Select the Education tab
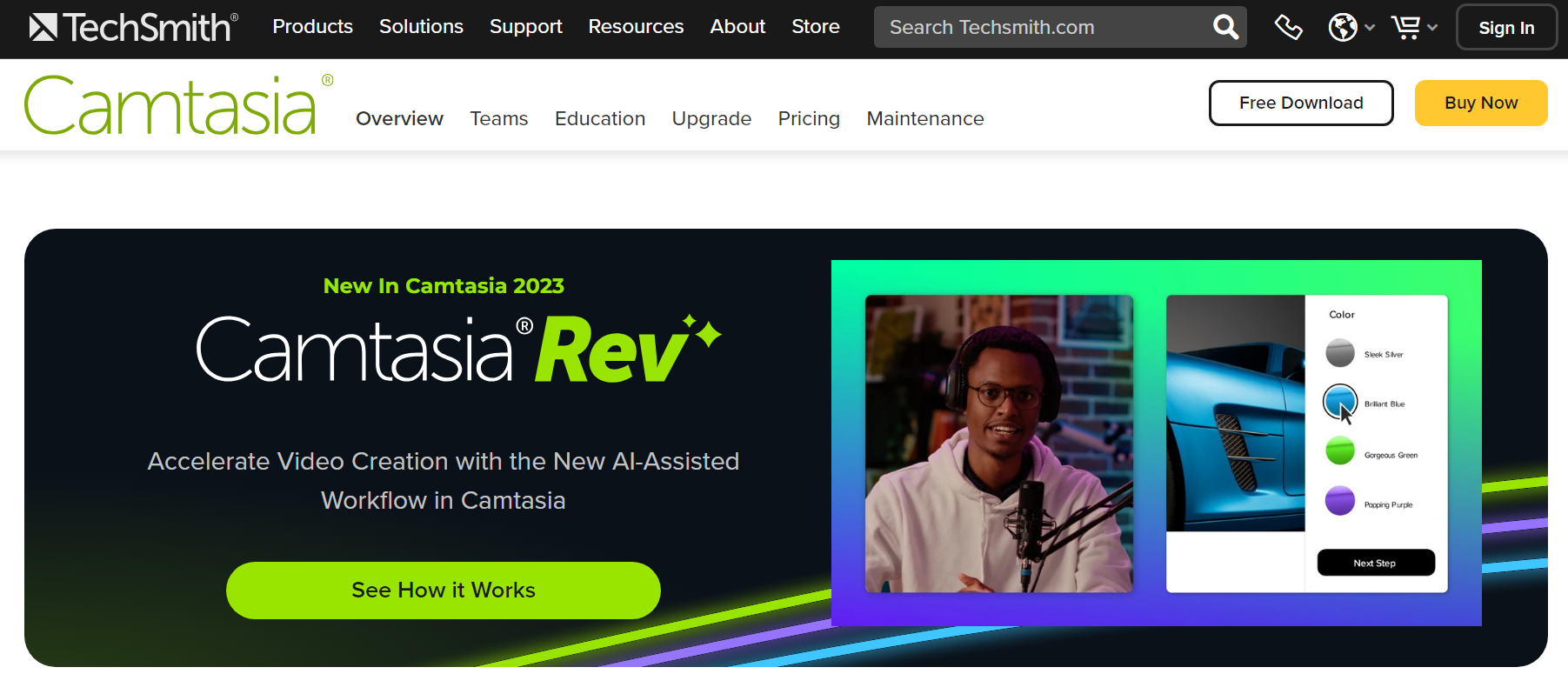The image size is (1568, 694). pos(600,118)
